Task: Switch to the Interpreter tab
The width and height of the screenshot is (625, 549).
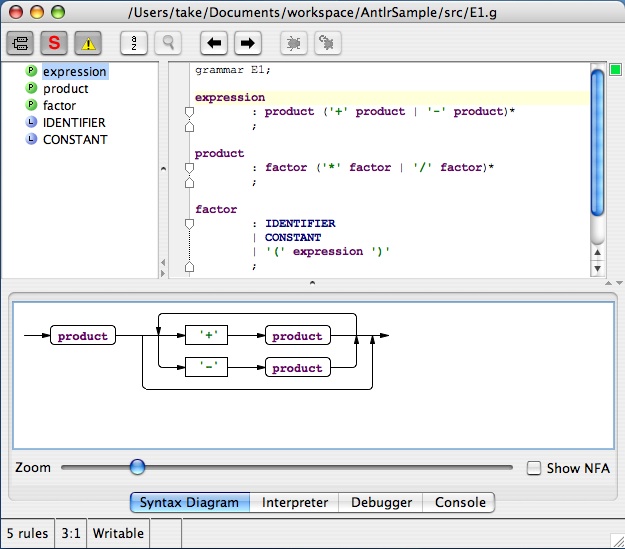Action: [295, 503]
